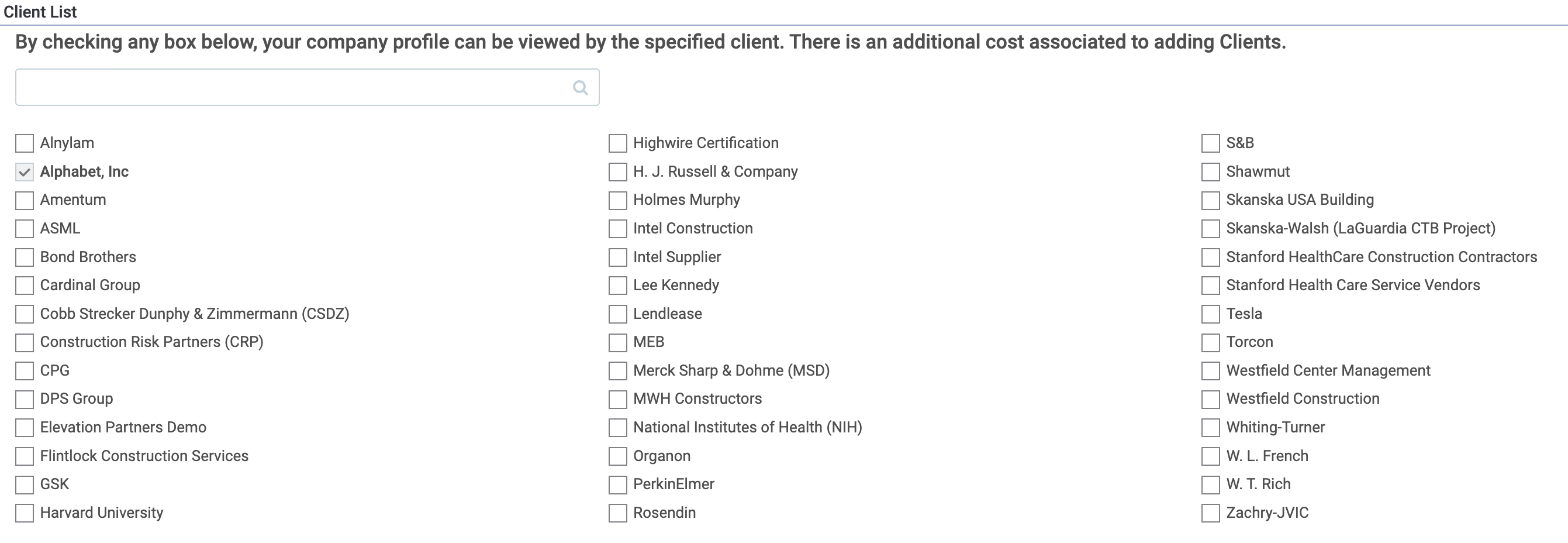Select the Rosendin checkbox
The width and height of the screenshot is (1568, 543).
(617, 513)
